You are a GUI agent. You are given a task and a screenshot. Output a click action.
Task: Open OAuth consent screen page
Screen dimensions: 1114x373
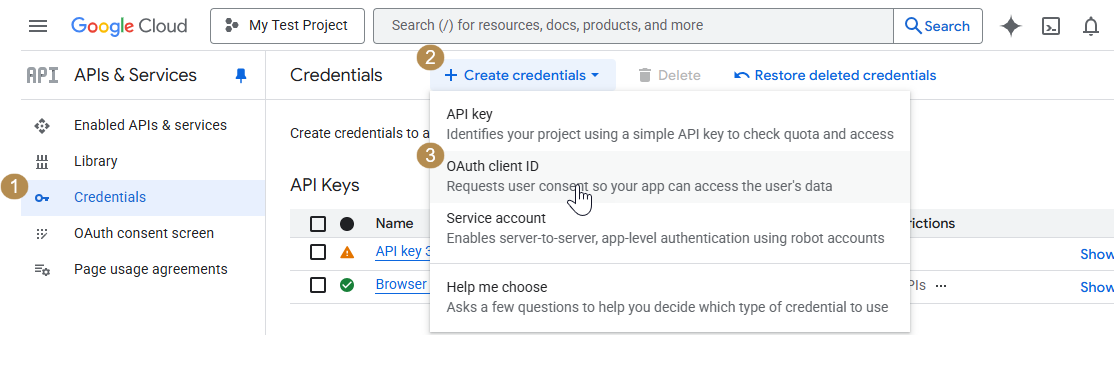pos(144,233)
